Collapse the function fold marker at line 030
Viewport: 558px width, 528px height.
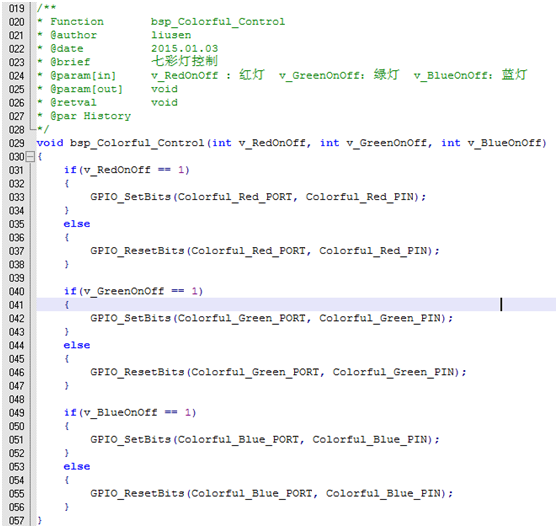[31, 157]
